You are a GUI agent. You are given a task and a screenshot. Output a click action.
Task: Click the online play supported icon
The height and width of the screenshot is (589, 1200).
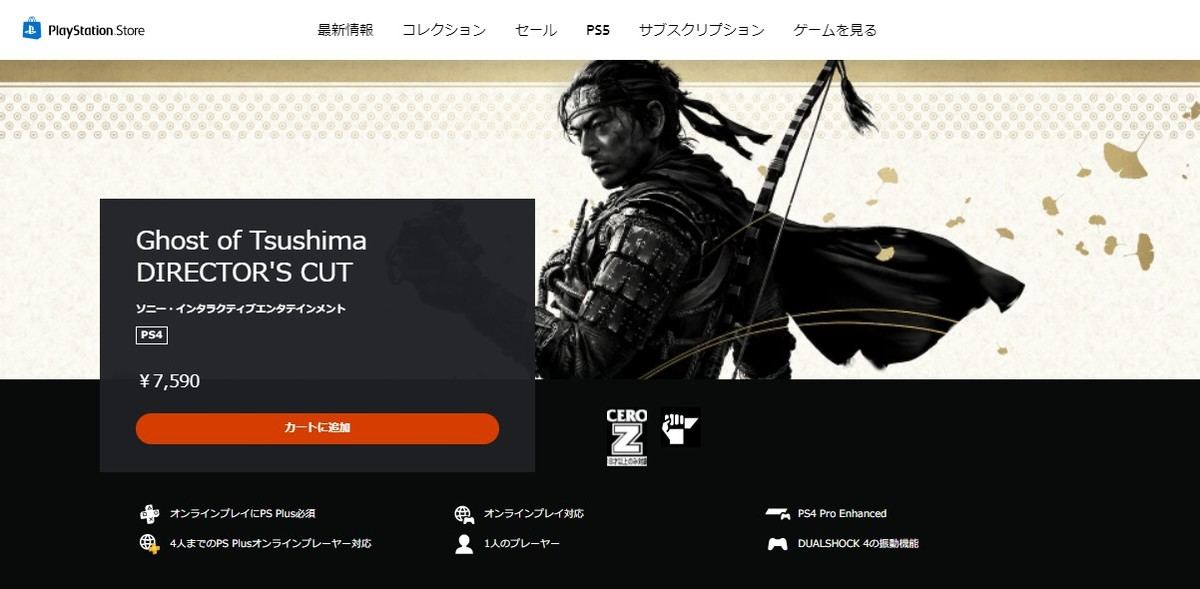tap(464, 514)
